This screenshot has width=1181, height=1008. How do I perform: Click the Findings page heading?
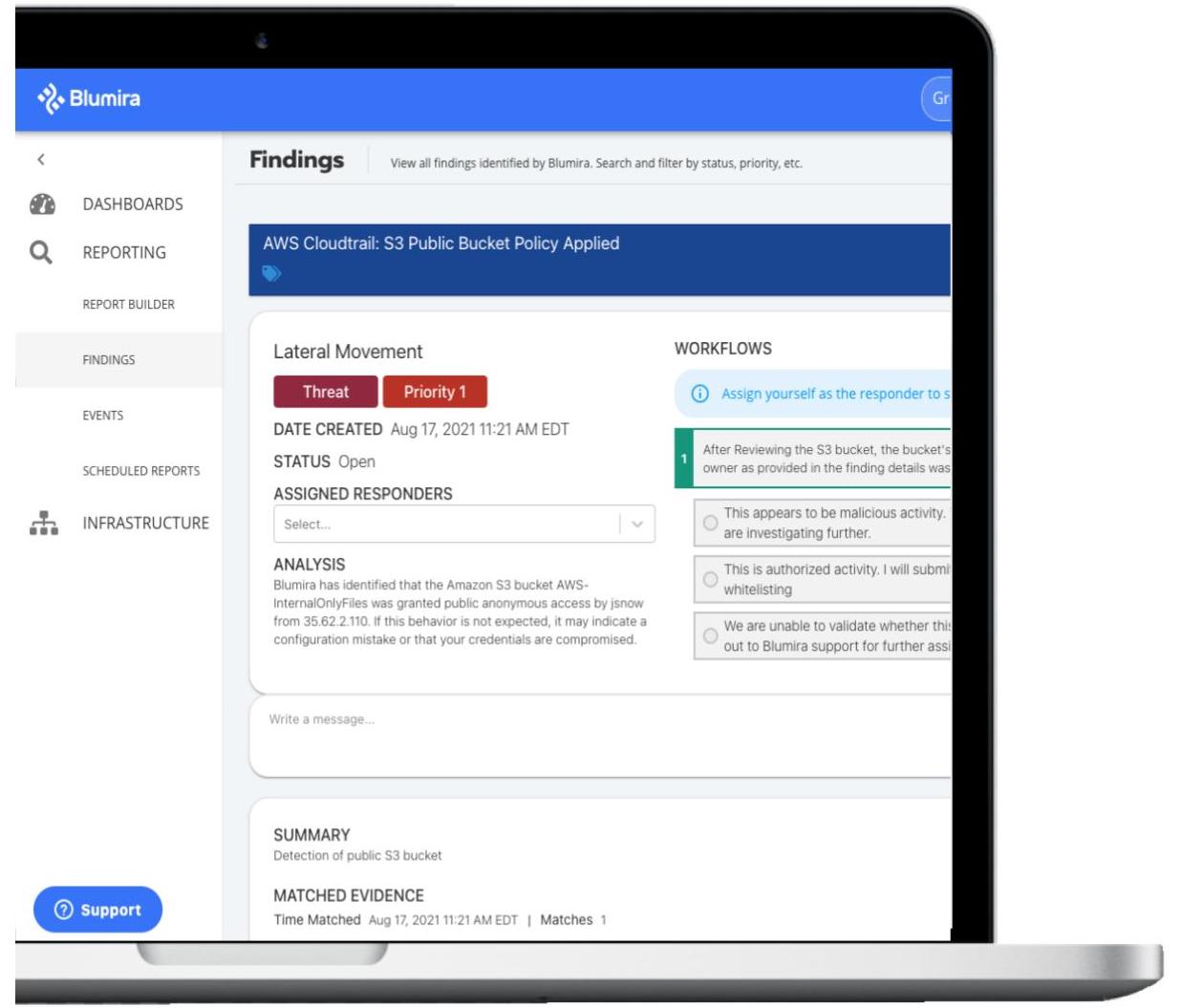point(296,160)
